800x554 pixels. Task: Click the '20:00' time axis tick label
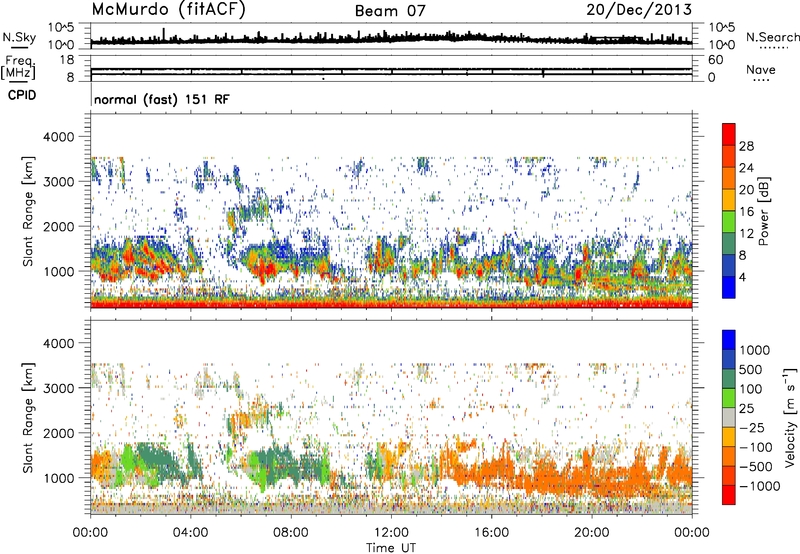(x=591, y=533)
